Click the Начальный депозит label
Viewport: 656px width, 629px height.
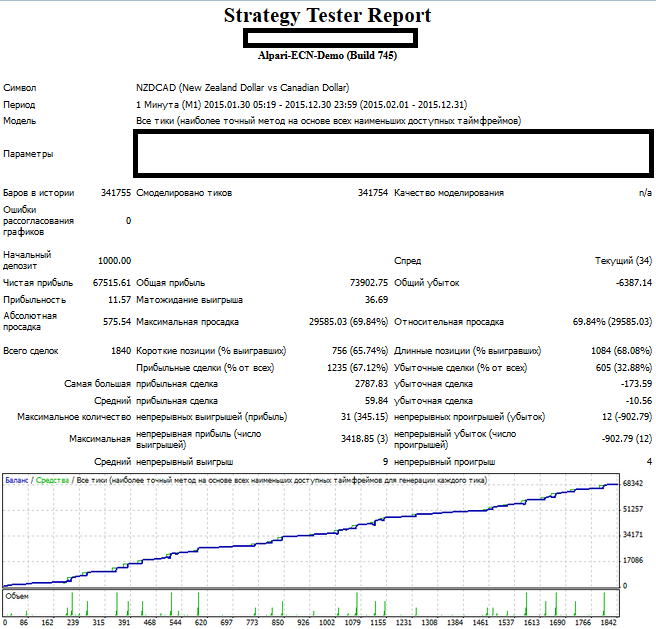[x=27, y=260]
